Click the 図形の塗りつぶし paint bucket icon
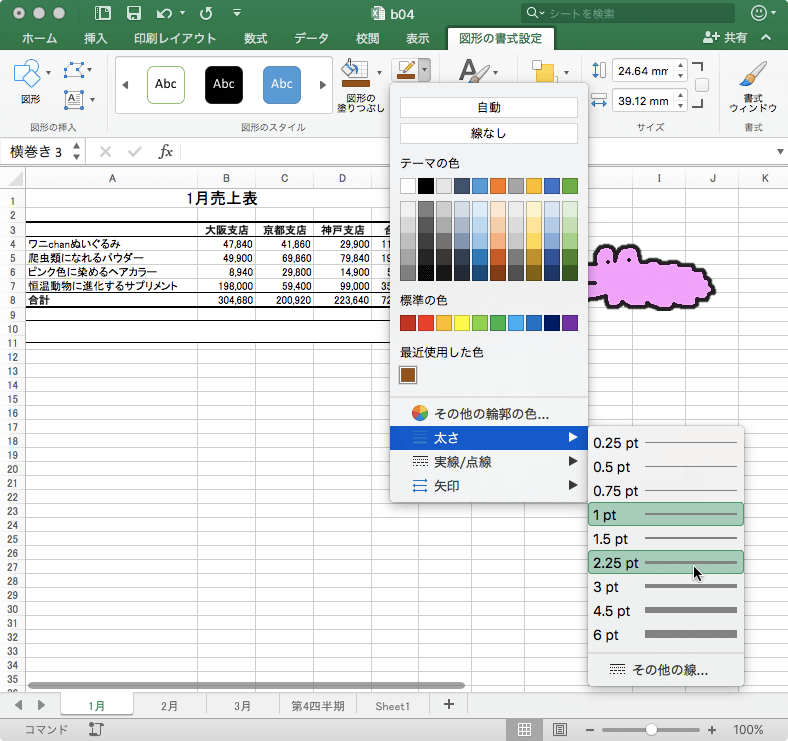Image resolution: width=788 pixels, height=741 pixels. [x=355, y=73]
